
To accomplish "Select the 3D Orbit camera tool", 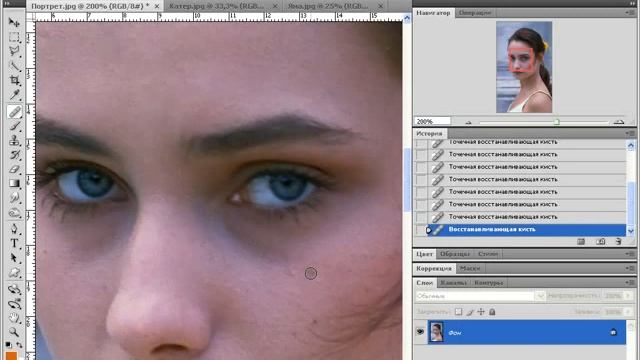I will [x=14, y=304].
